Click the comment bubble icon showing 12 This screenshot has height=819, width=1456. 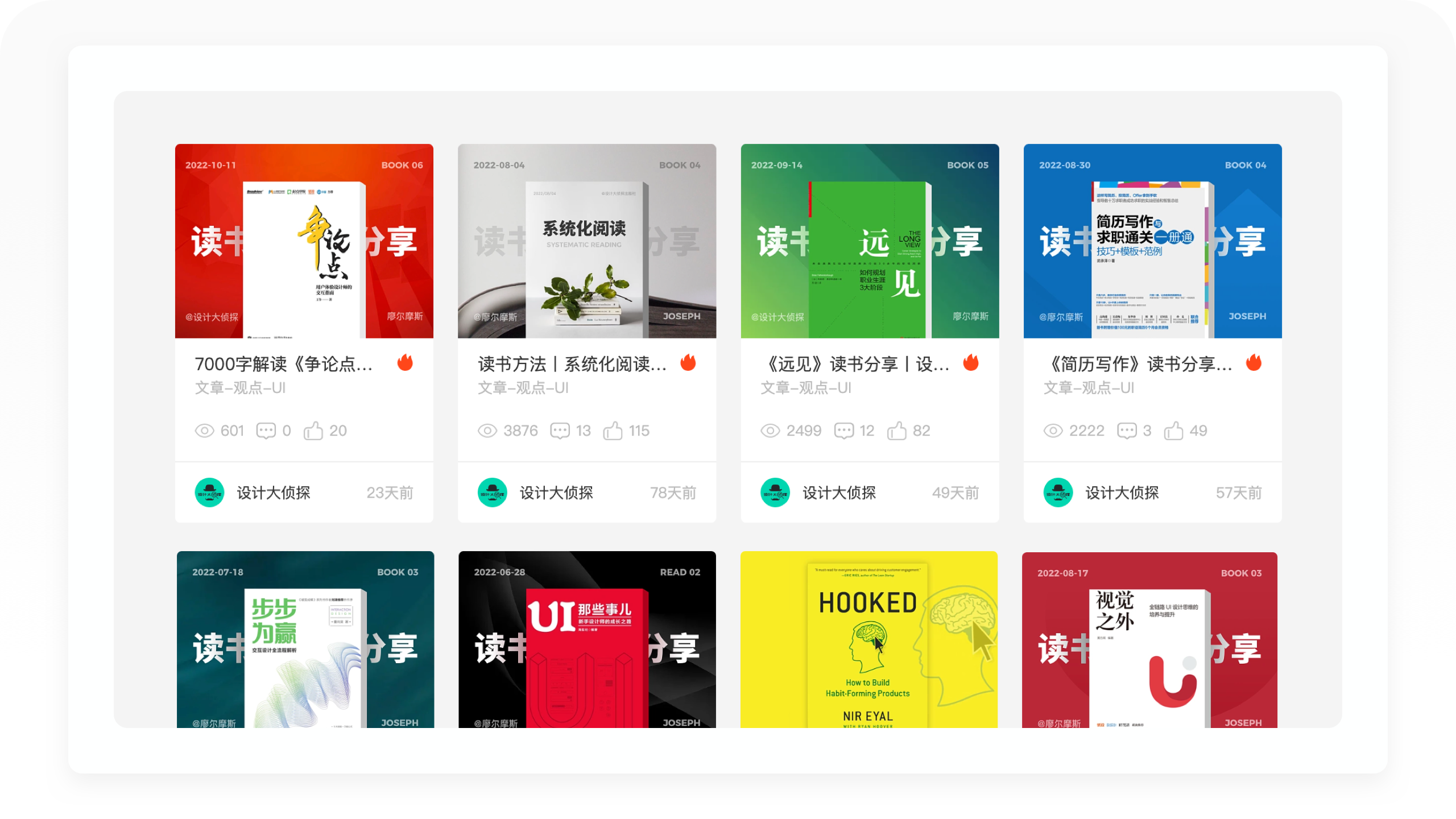click(843, 431)
